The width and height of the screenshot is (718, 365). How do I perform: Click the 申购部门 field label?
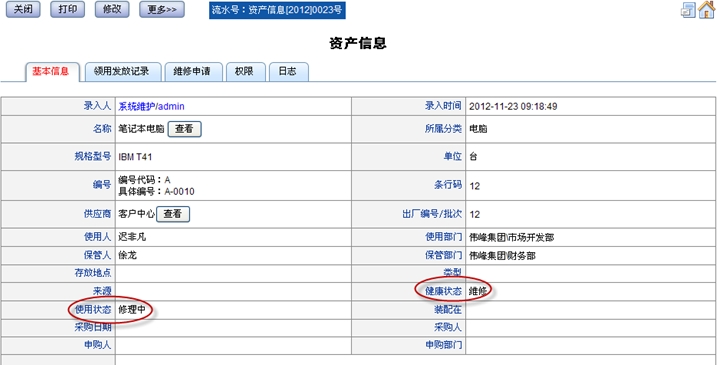443,345
